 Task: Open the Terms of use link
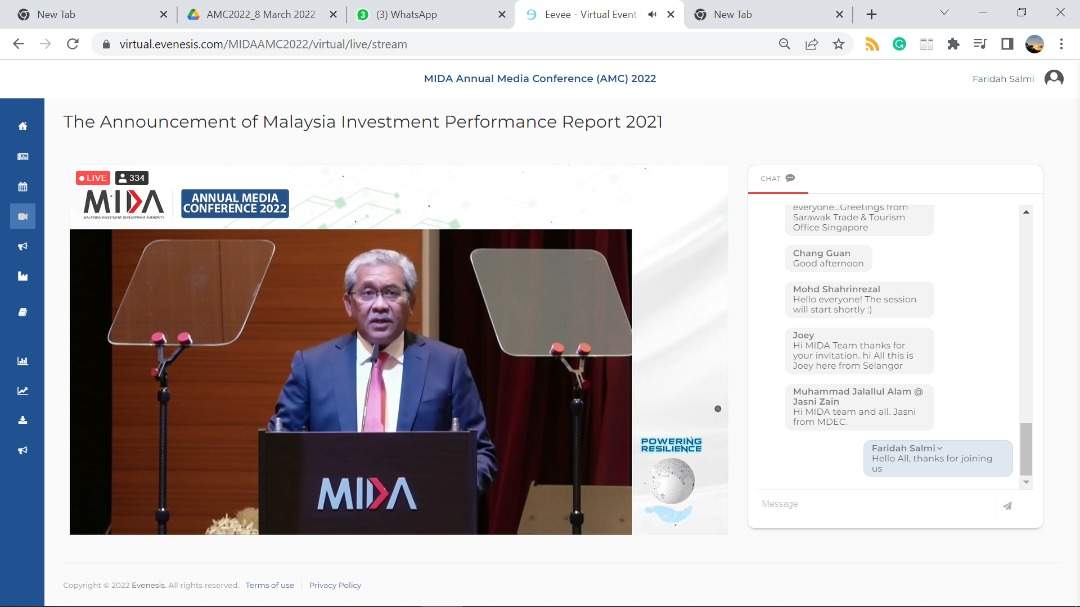pyautogui.click(x=269, y=586)
